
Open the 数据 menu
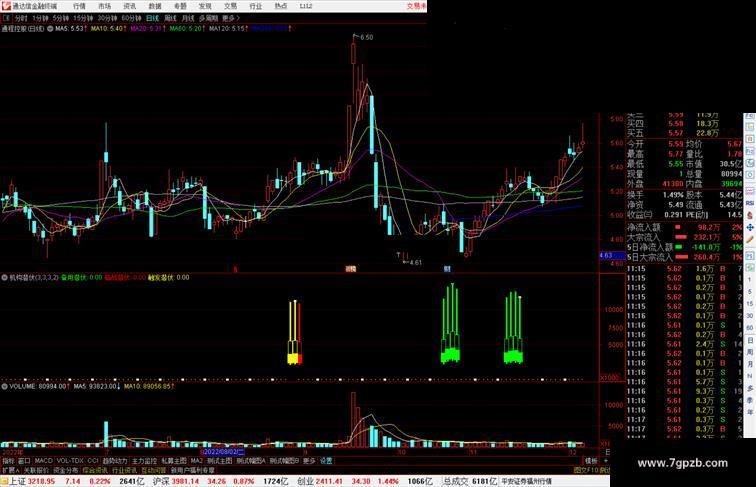click(x=155, y=6)
